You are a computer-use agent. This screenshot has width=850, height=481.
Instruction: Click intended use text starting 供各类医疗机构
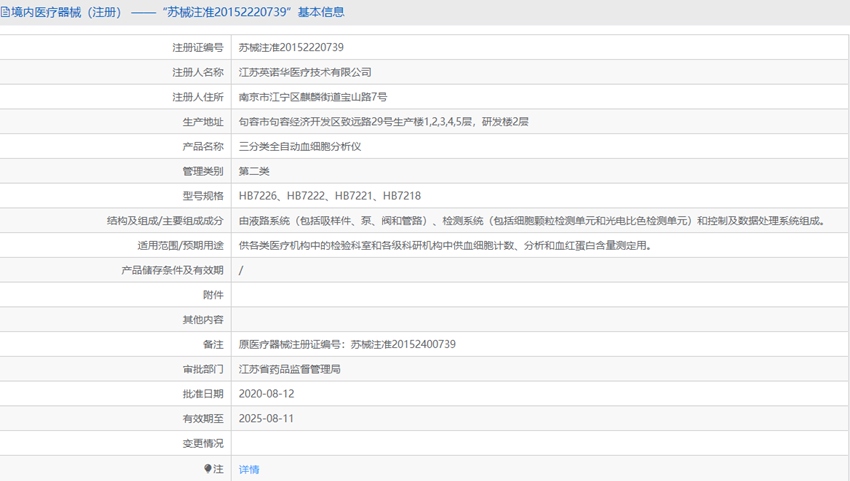[x=445, y=246]
